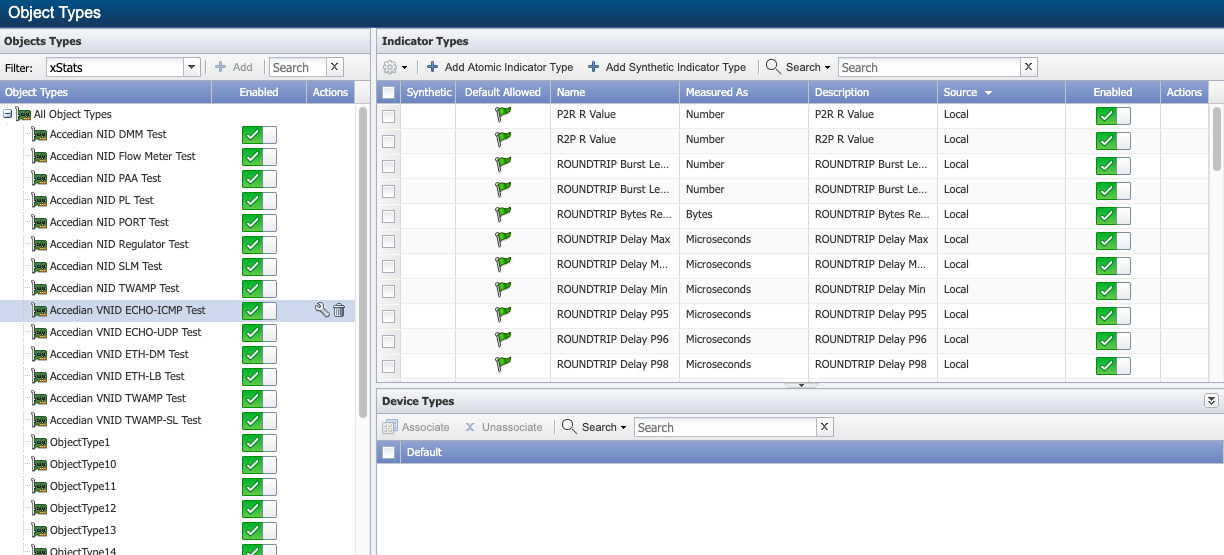1224x555 pixels.
Task: Open the Device Types Search options dropdown
Action: tap(604, 427)
